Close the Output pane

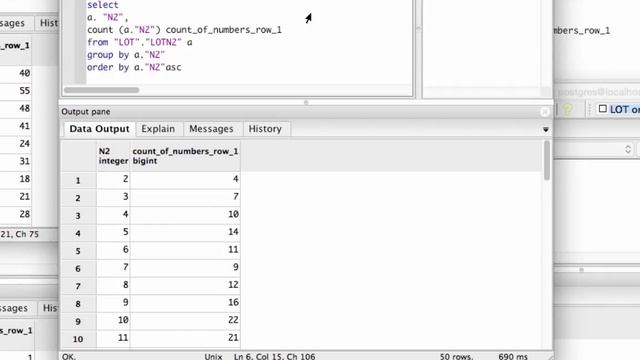tap(544, 111)
